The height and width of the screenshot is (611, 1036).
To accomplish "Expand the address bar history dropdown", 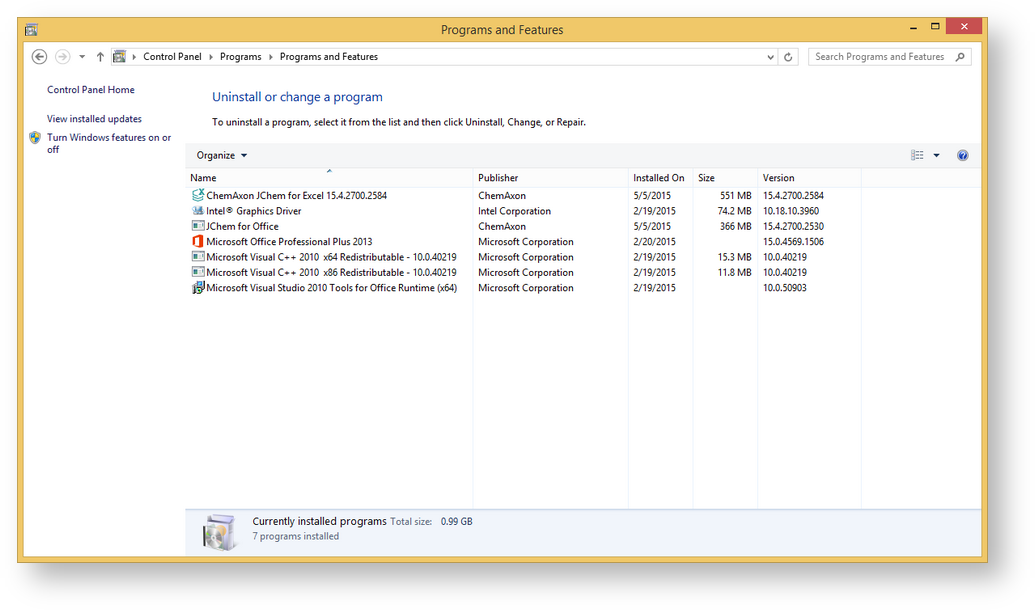I will point(770,57).
